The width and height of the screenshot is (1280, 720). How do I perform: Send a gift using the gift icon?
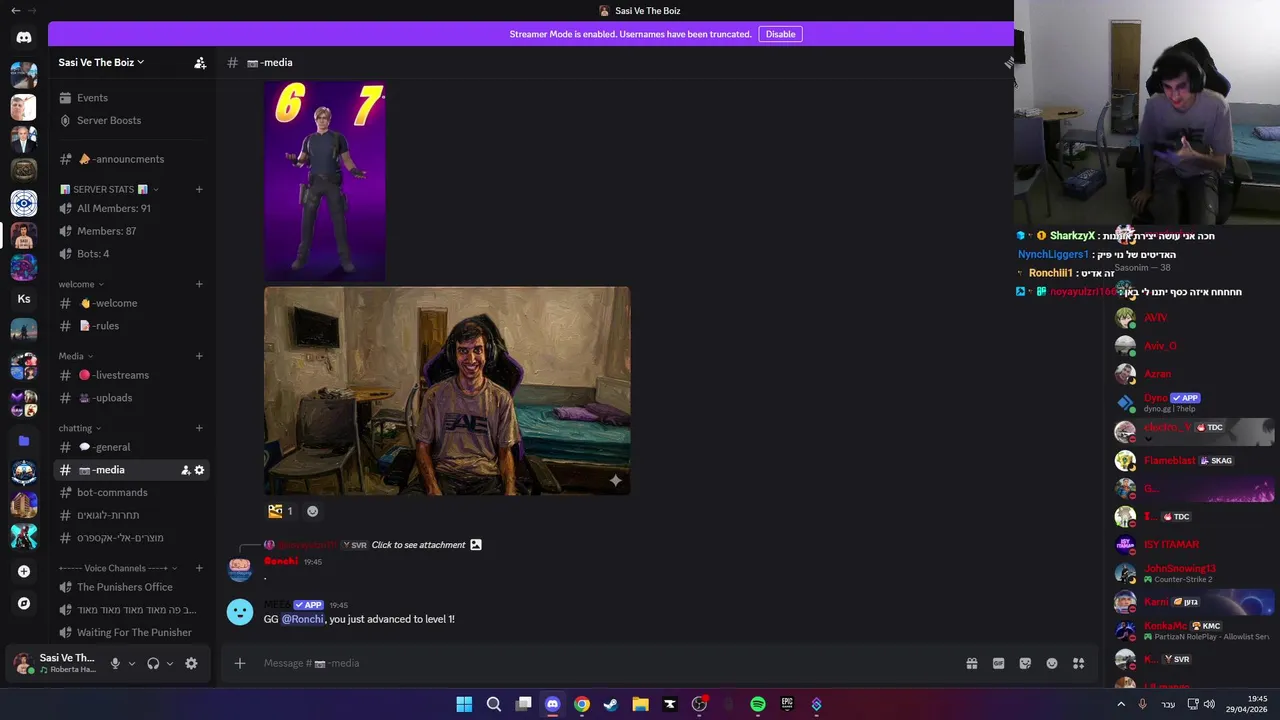(x=971, y=663)
